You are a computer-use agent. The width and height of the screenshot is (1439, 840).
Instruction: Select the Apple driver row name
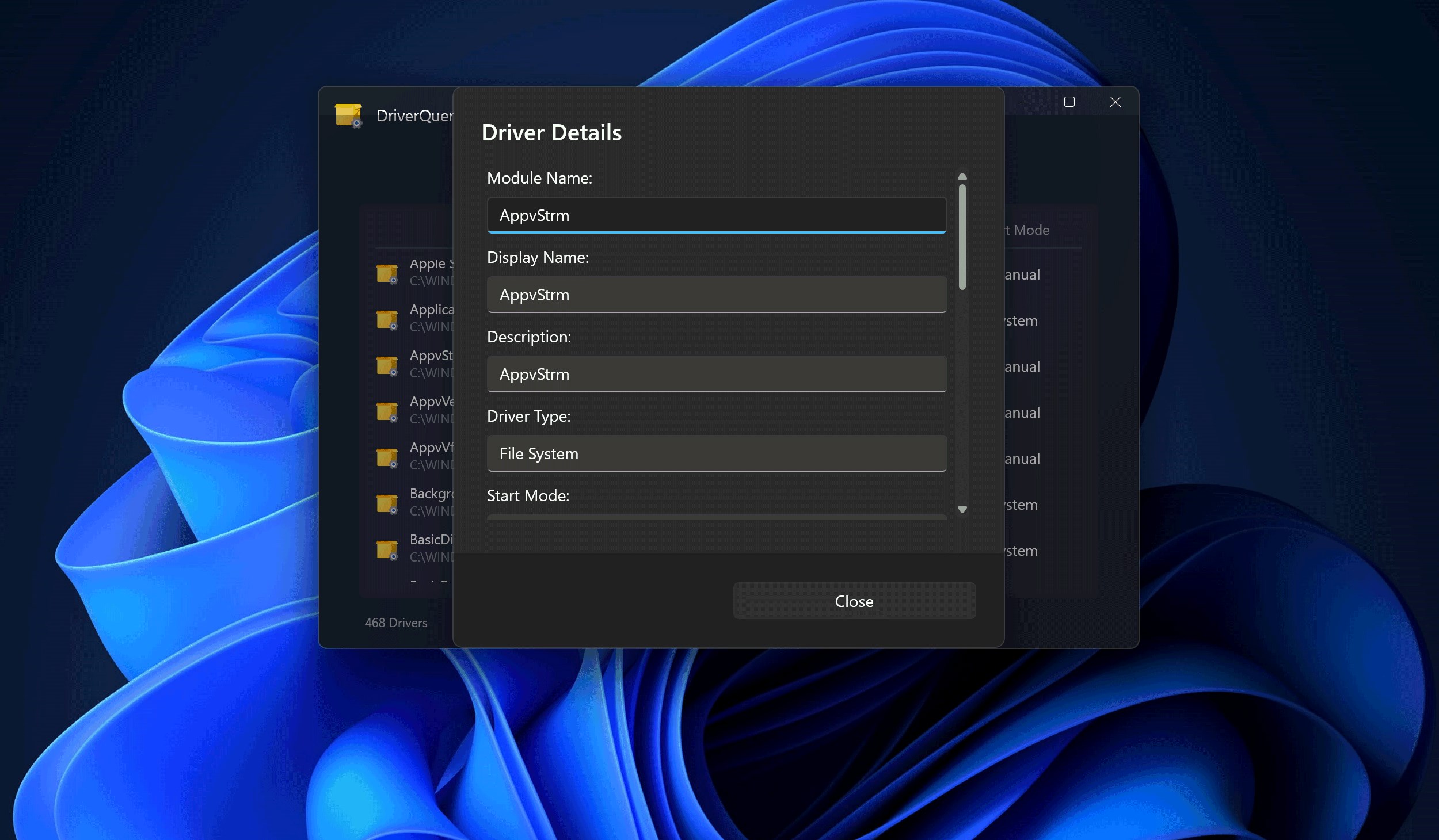pyautogui.click(x=432, y=264)
